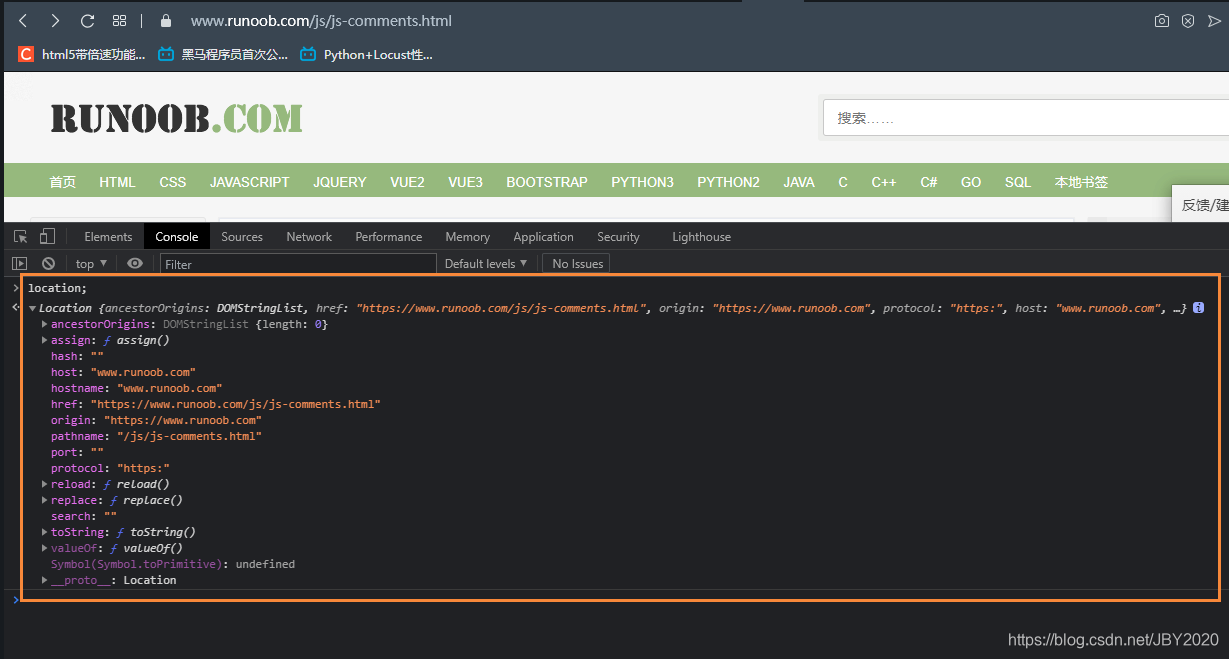Toggle the device toolbar icon in DevTools
1229x659 pixels.
tap(47, 236)
